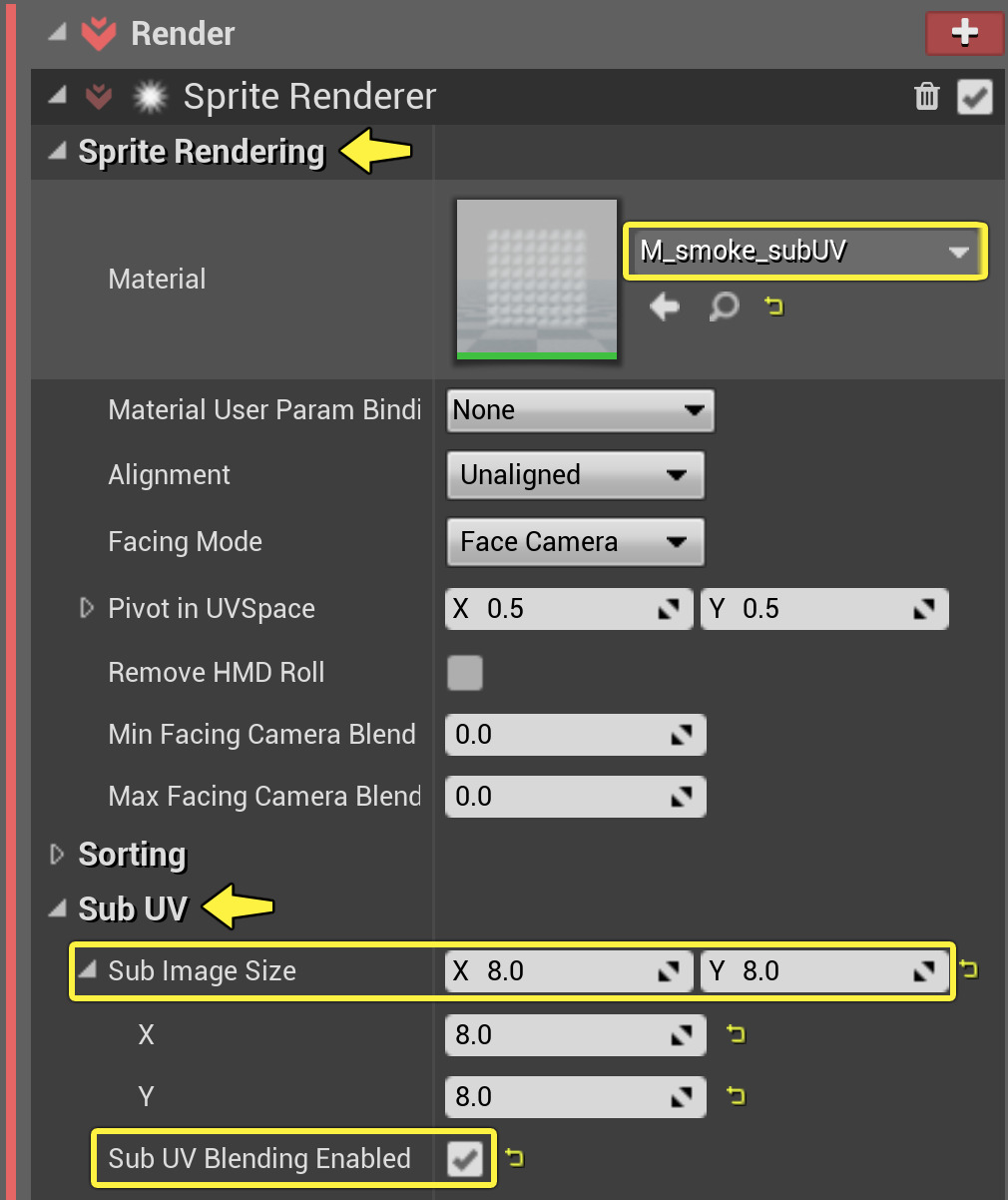The image size is (1008, 1200).
Task: Click the red plus button to add a renderer
Action: [964, 33]
